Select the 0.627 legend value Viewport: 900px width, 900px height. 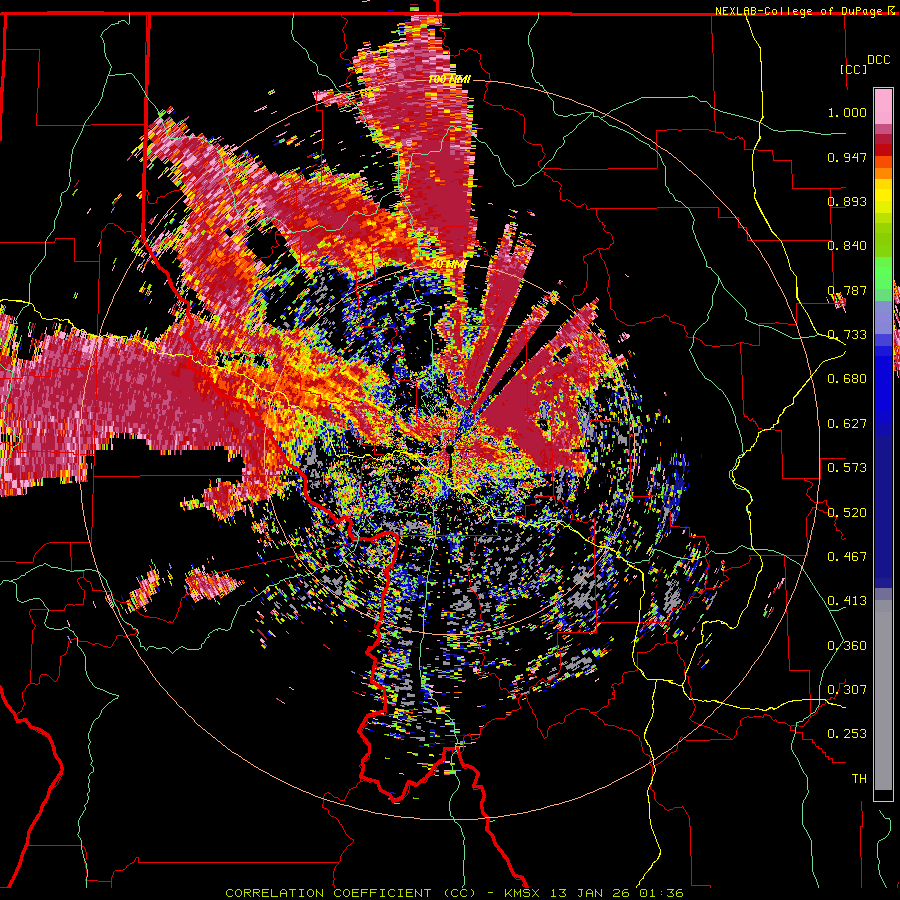pos(847,424)
